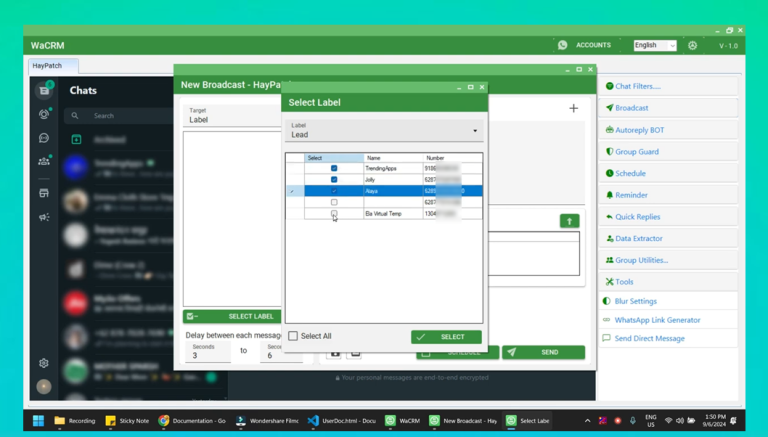Click the SEND button
Image resolution: width=768 pixels, height=437 pixels.
pyautogui.click(x=543, y=352)
